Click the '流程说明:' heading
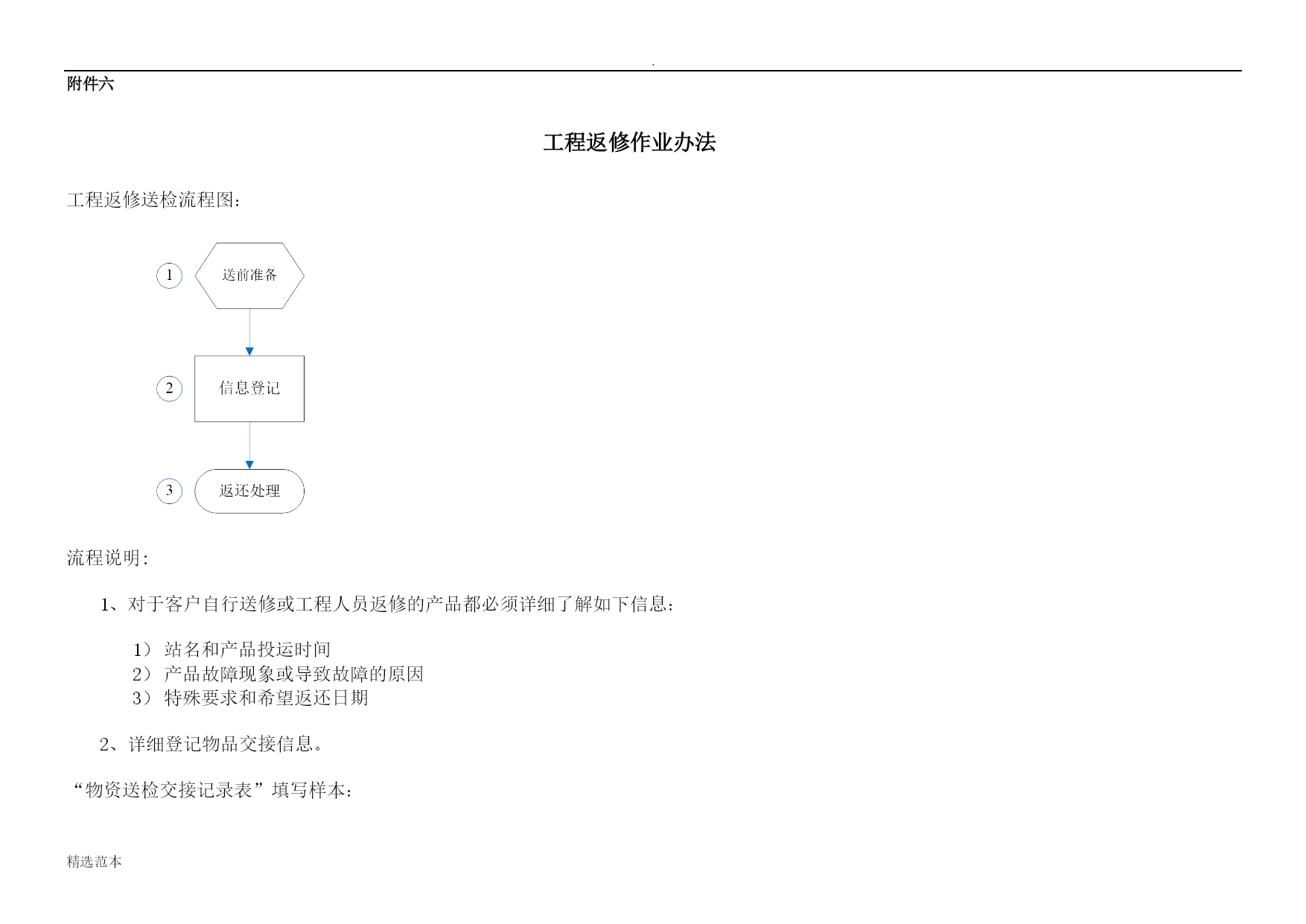The image size is (1306, 924). pos(108,558)
